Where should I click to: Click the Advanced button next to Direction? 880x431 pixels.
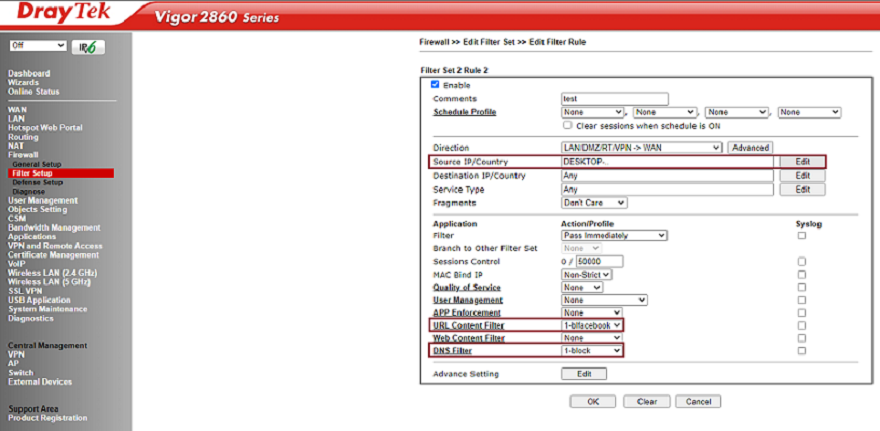tap(749, 148)
